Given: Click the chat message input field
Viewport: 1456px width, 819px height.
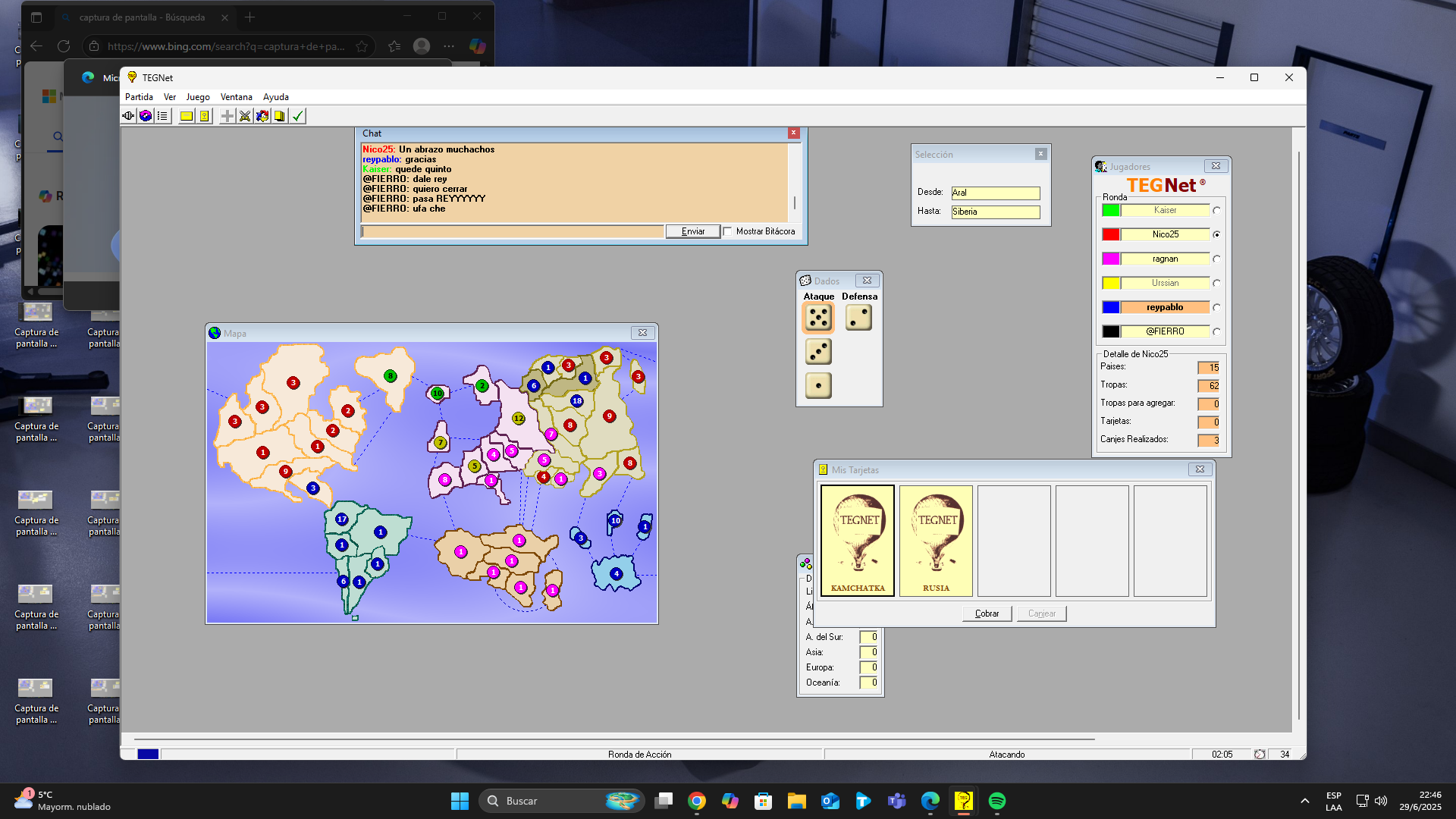Looking at the screenshot, I should [x=513, y=231].
